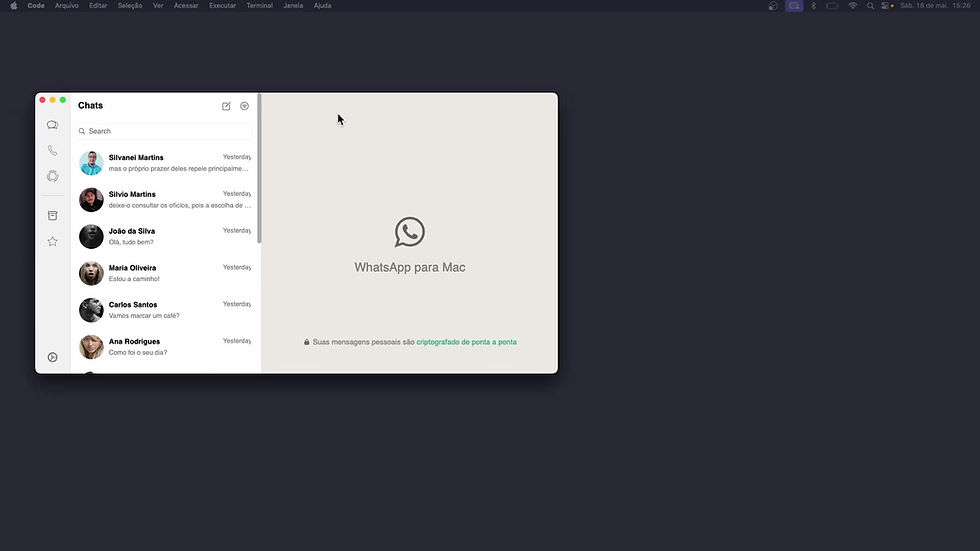Image resolution: width=980 pixels, height=551 pixels.
Task: Open Maria Oliveira conversation
Action: pyautogui.click(x=165, y=274)
